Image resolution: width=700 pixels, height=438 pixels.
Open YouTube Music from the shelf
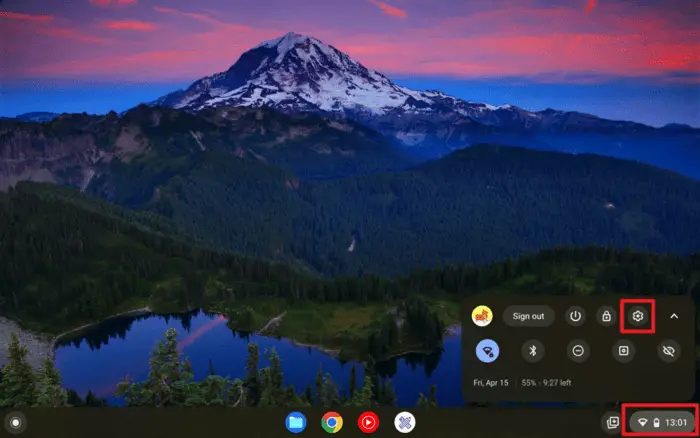point(368,422)
